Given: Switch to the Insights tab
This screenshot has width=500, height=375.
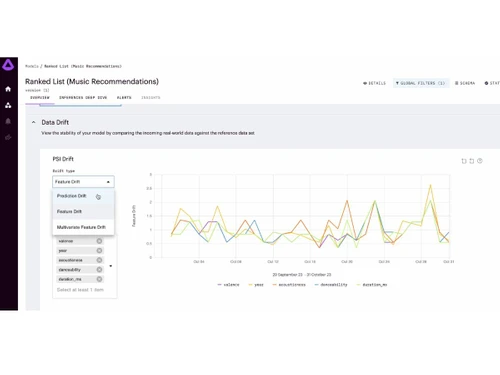Looking at the screenshot, I should coord(151,98).
